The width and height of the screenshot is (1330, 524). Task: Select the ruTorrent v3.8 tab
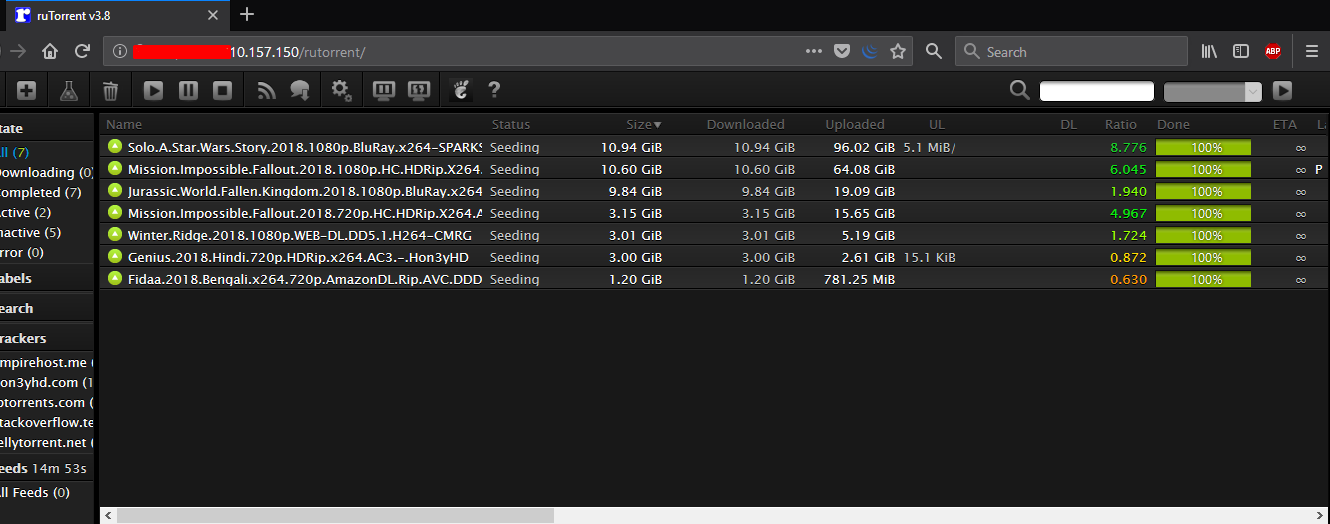click(116, 15)
